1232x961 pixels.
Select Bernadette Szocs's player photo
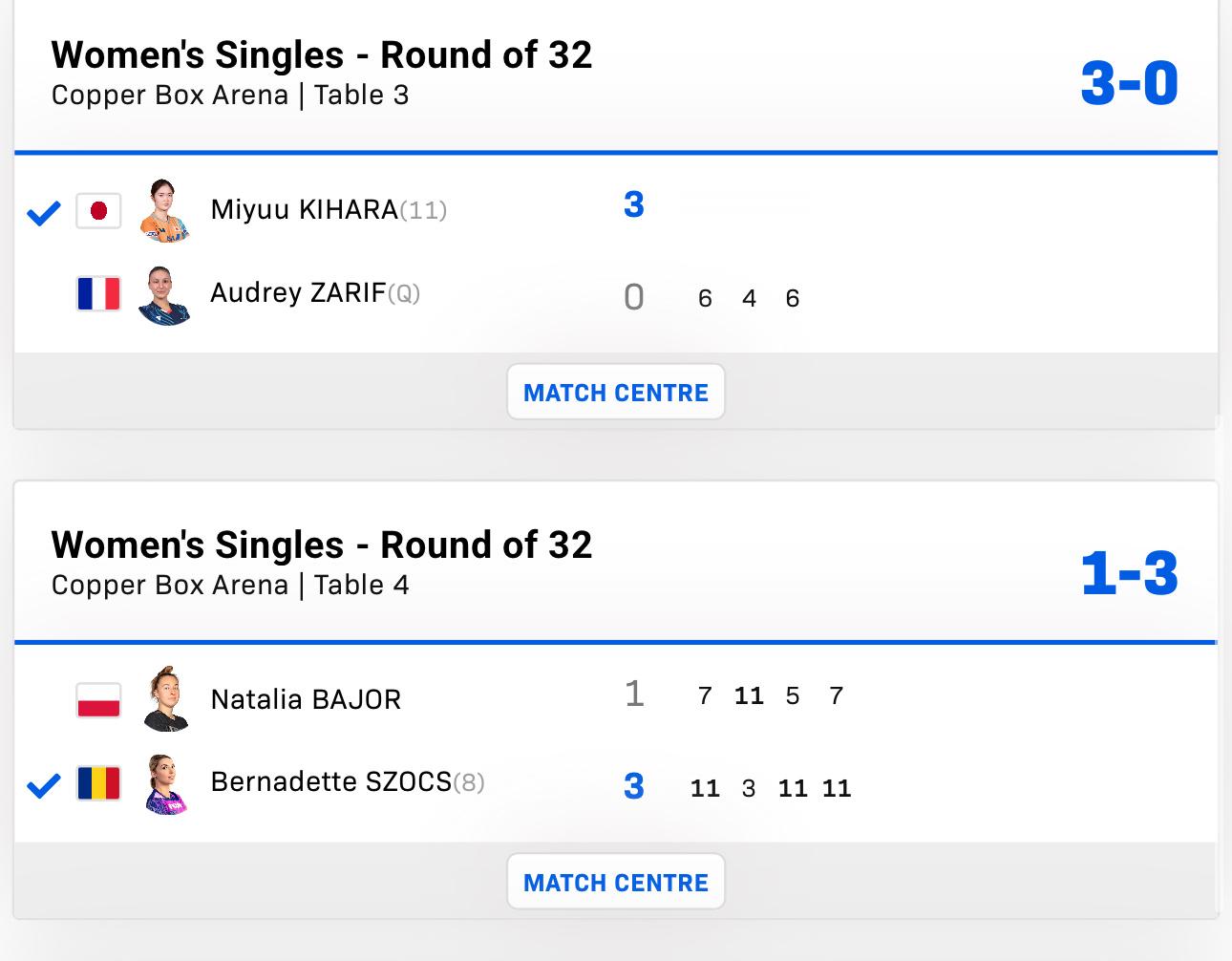click(164, 784)
